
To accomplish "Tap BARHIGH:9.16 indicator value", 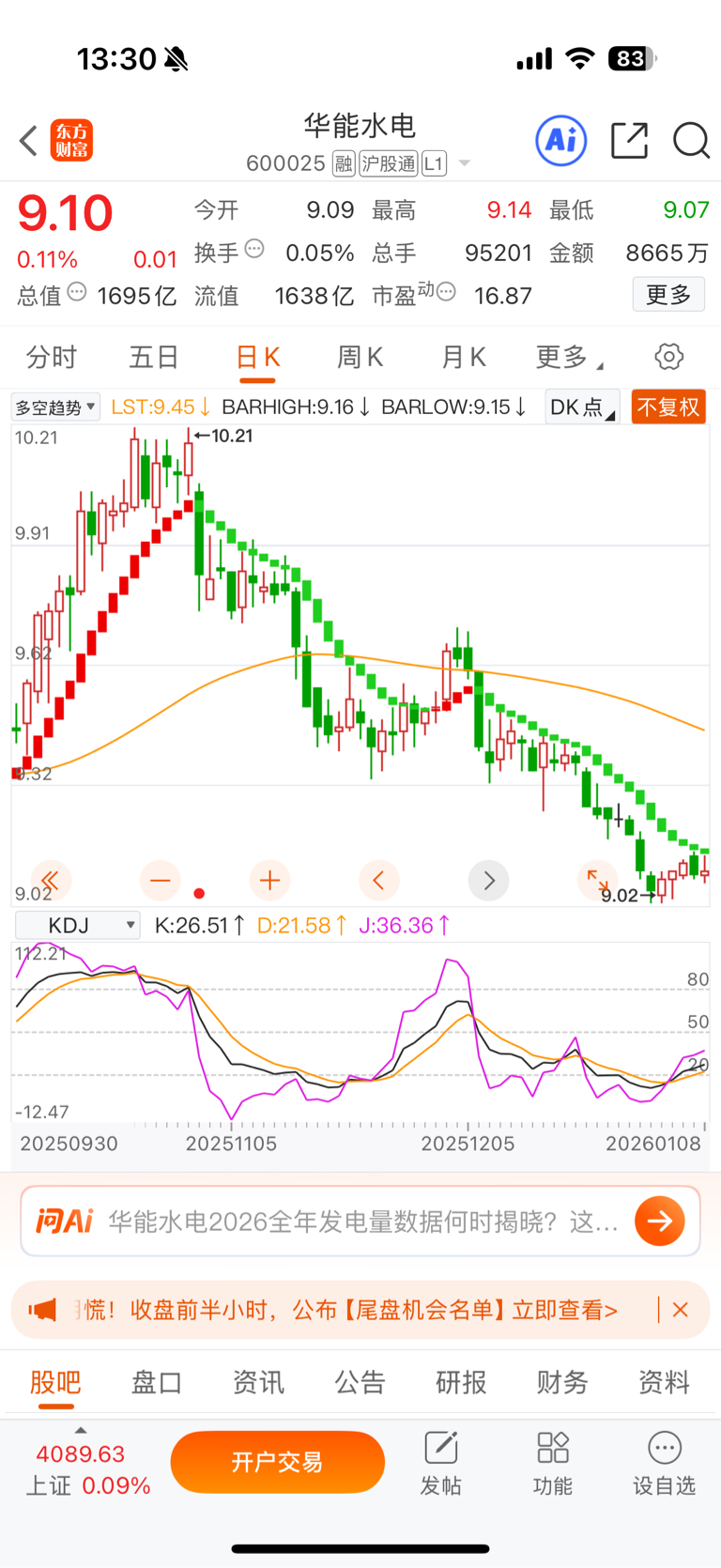I will 296,407.
